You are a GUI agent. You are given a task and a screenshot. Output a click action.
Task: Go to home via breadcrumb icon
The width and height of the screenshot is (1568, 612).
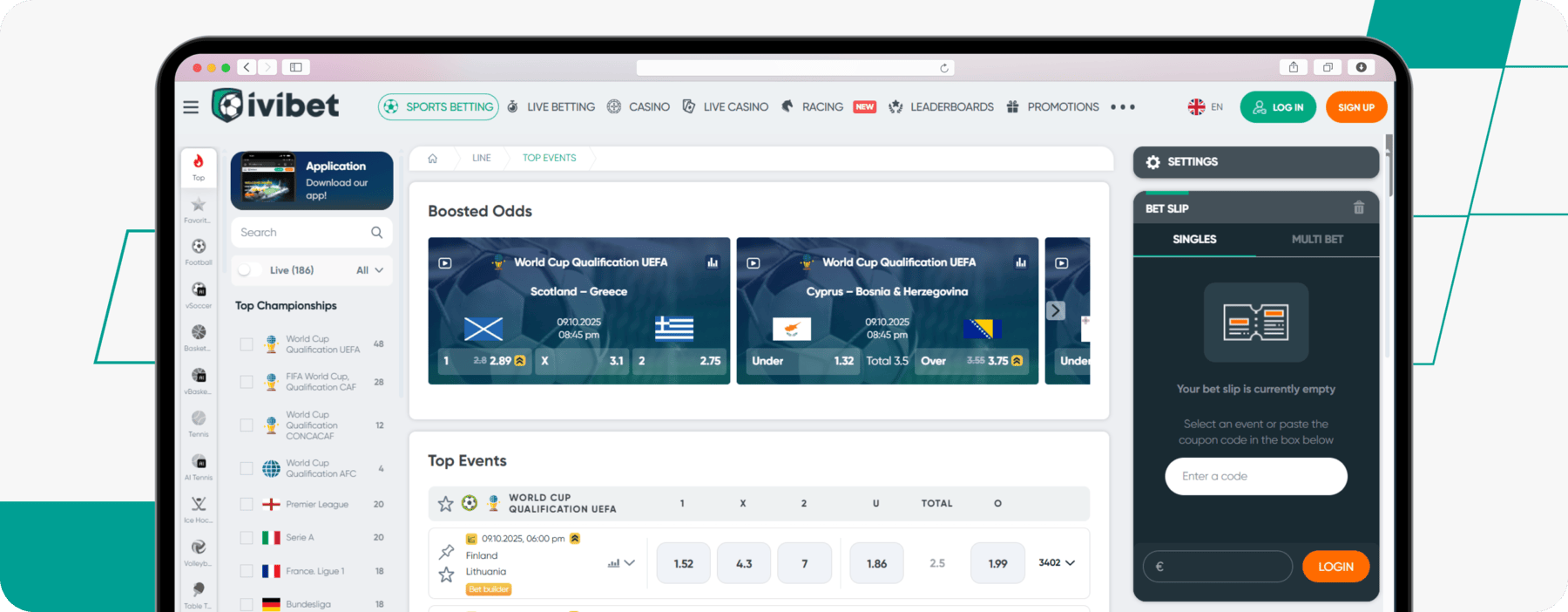coord(432,159)
